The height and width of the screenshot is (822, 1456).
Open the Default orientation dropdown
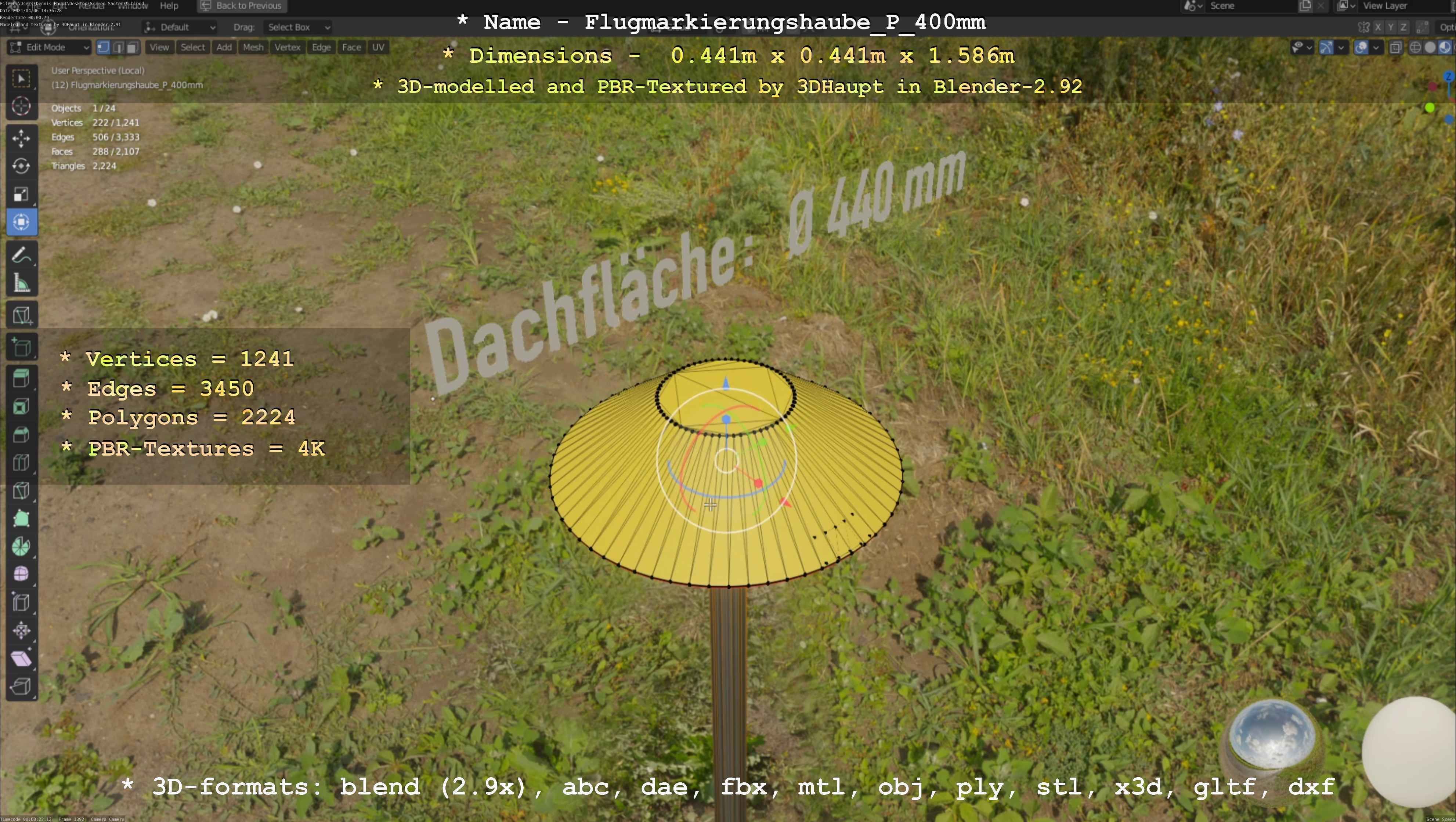(180, 27)
